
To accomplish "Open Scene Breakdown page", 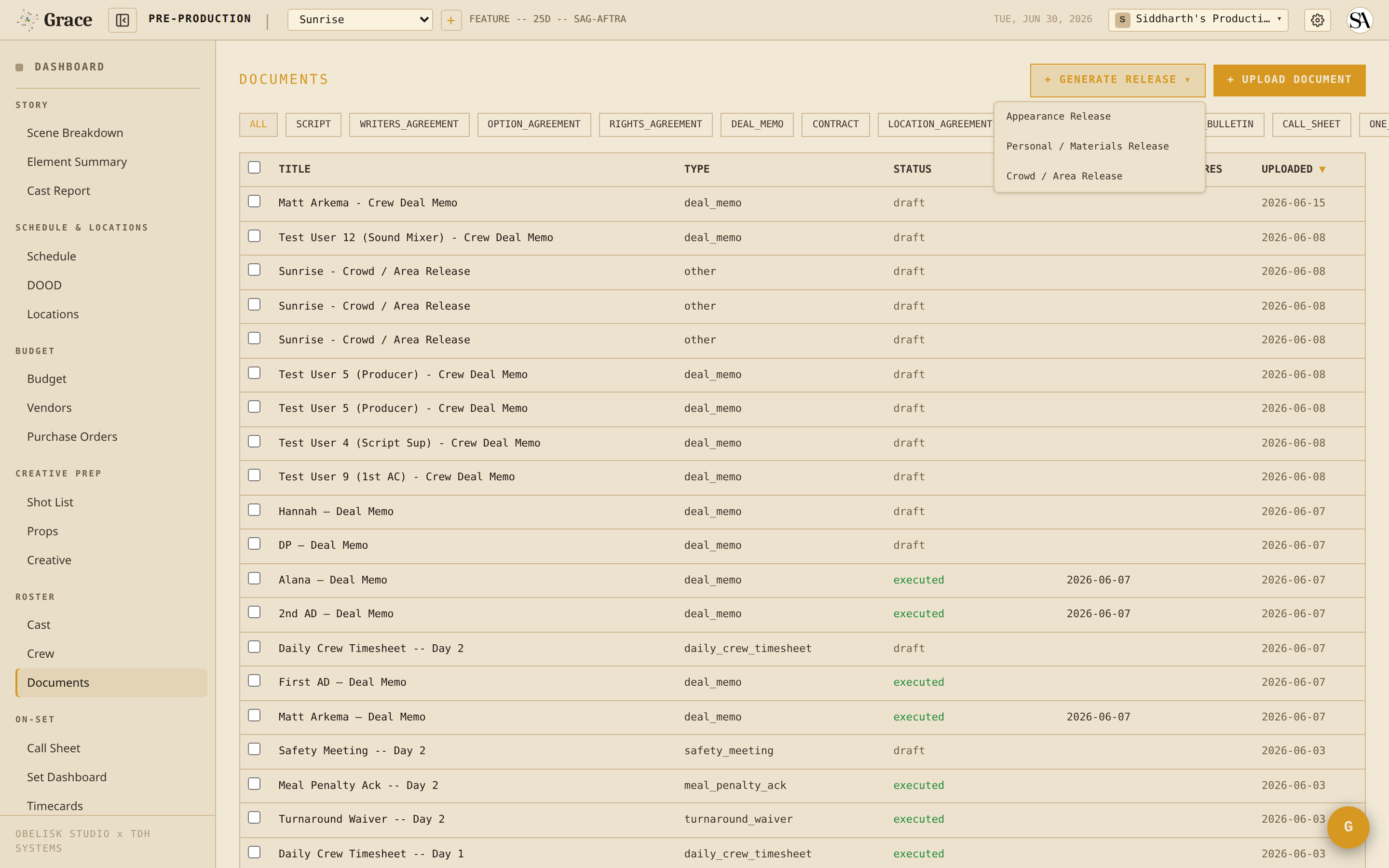I will click(75, 133).
